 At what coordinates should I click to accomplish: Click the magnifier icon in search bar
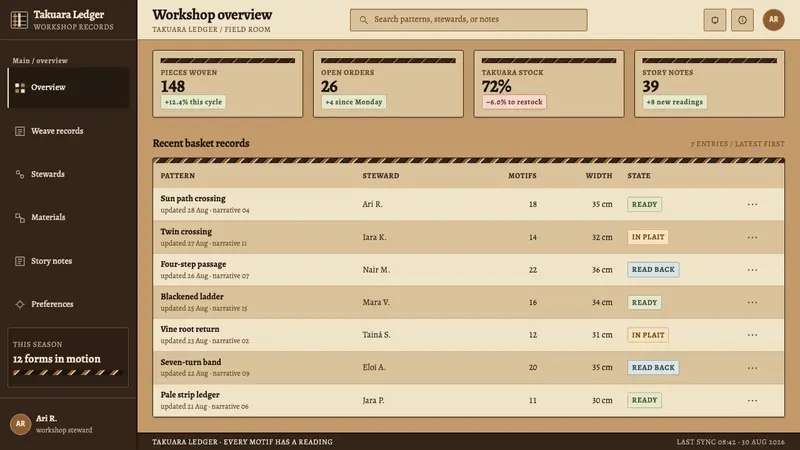click(x=363, y=20)
